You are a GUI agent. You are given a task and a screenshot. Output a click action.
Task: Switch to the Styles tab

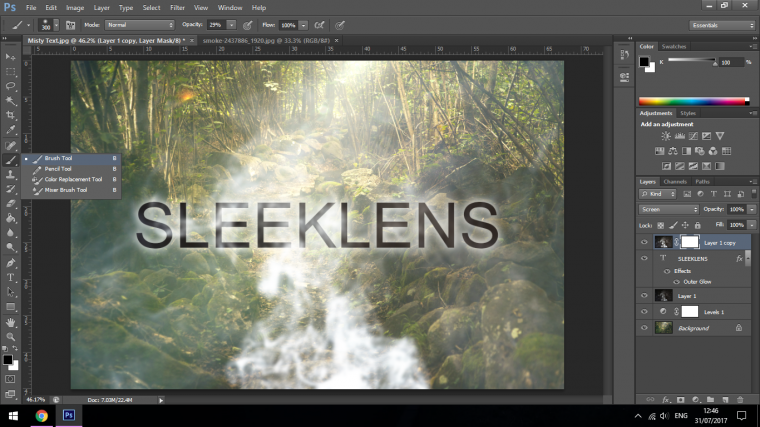tap(688, 113)
